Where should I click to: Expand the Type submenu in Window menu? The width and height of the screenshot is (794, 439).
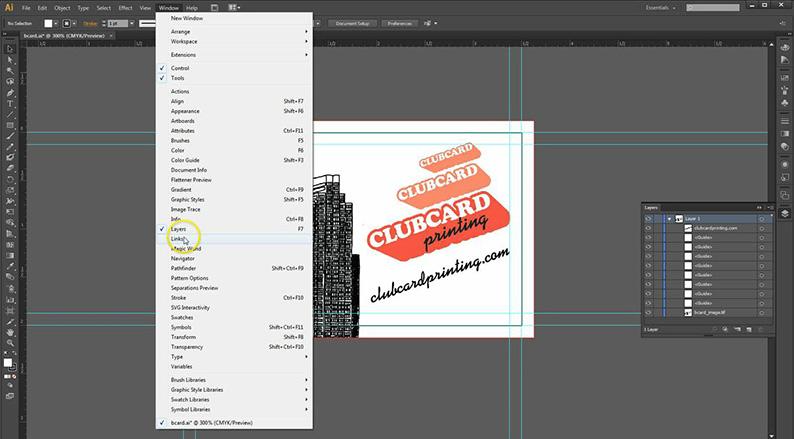234,356
